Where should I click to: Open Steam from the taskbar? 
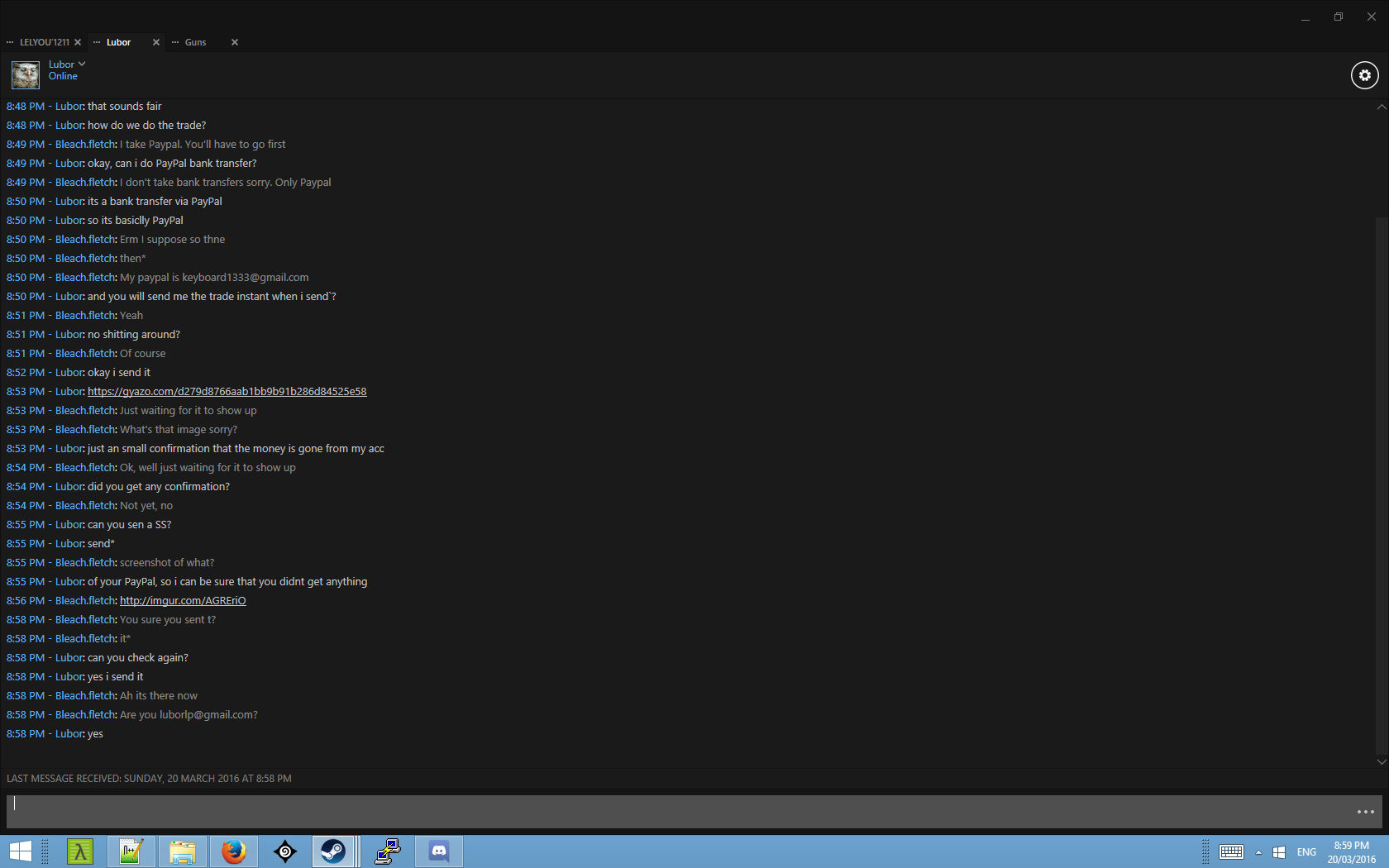pyautogui.click(x=333, y=851)
